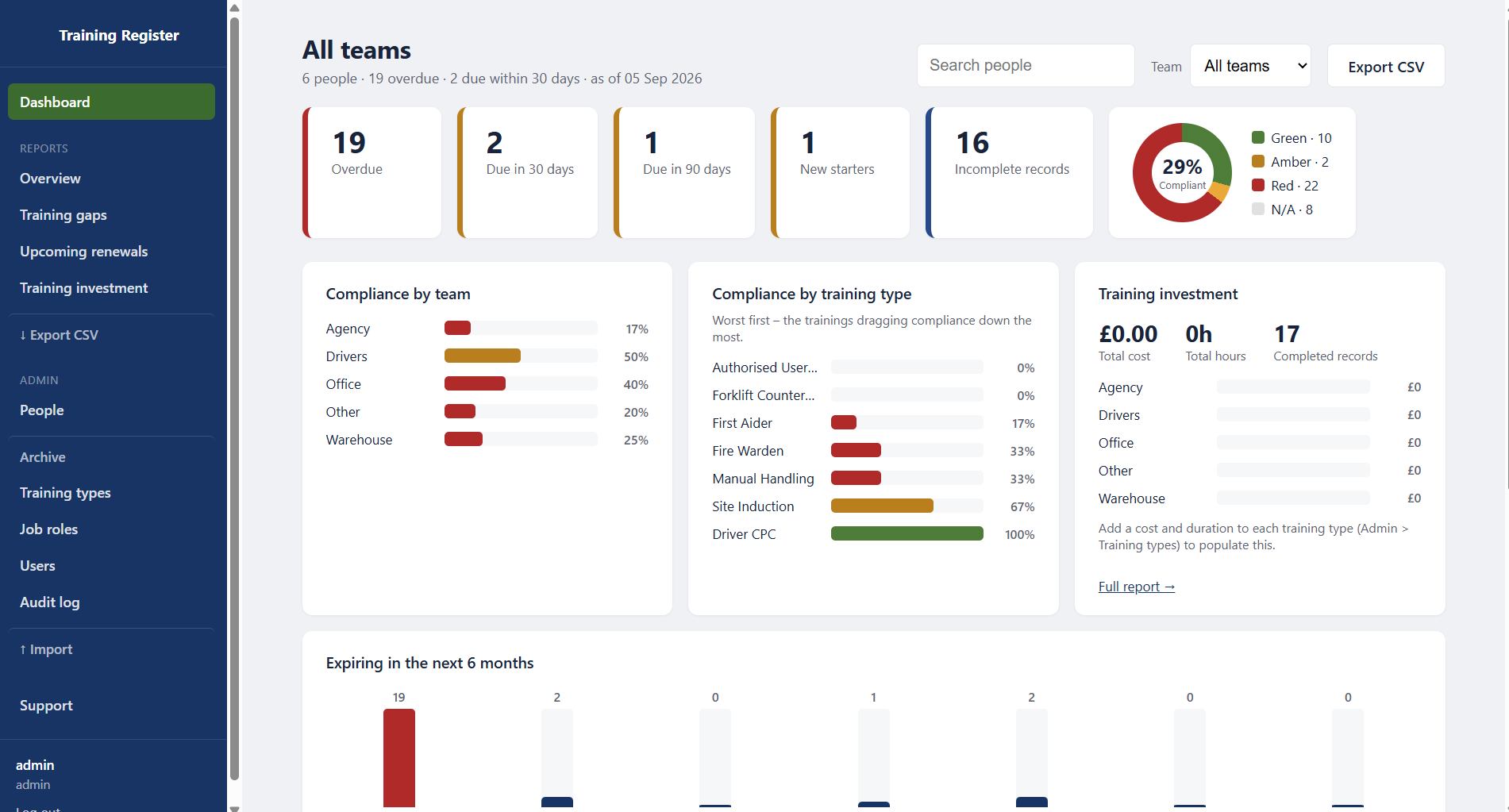The height and width of the screenshot is (812, 1509).
Task: Click Fire Warden training row
Action: pyautogui.click(x=873, y=451)
